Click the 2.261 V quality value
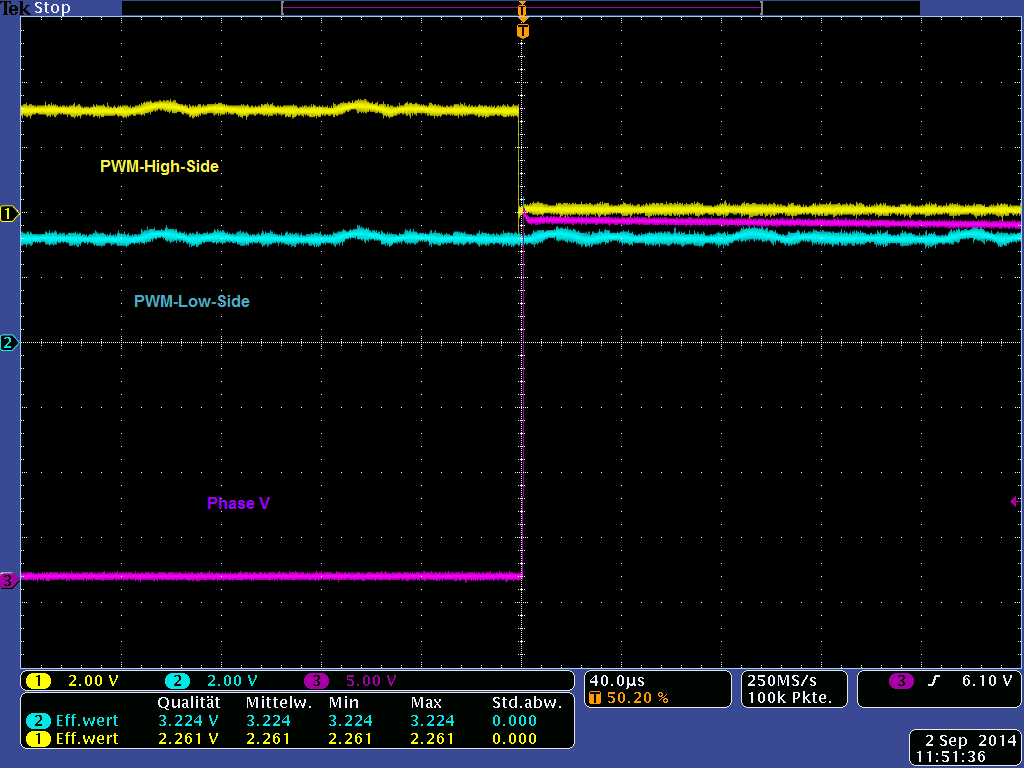This screenshot has height=768, width=1024. coord(188,739)
